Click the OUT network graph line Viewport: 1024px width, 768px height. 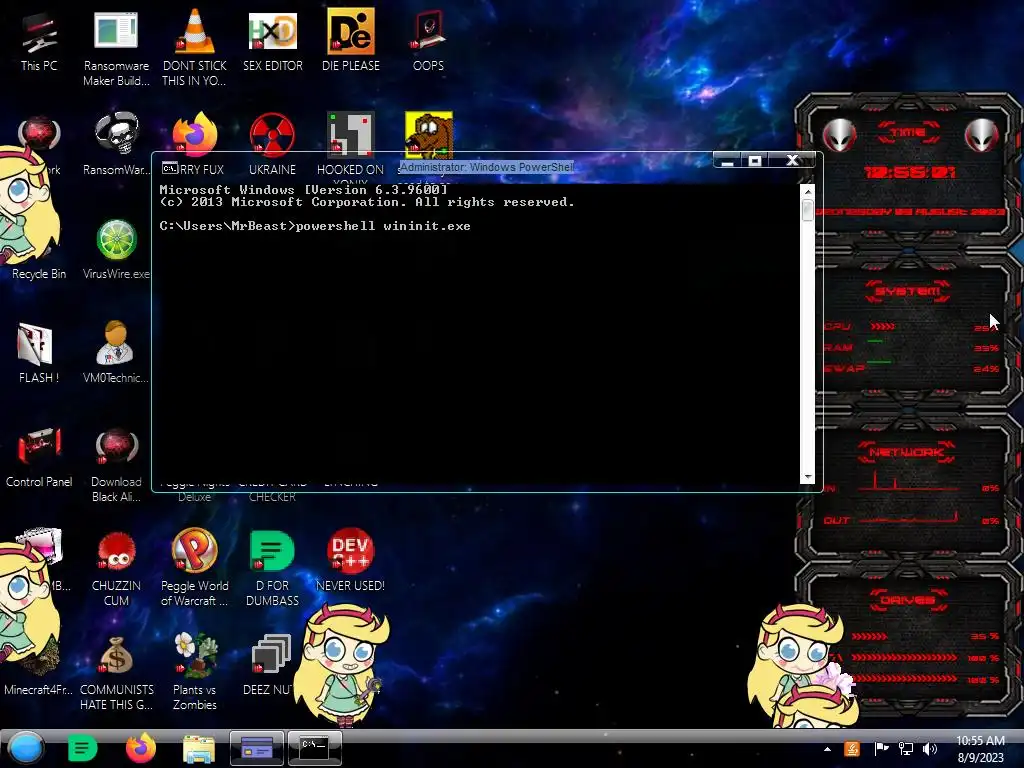[x=909, y=519]
